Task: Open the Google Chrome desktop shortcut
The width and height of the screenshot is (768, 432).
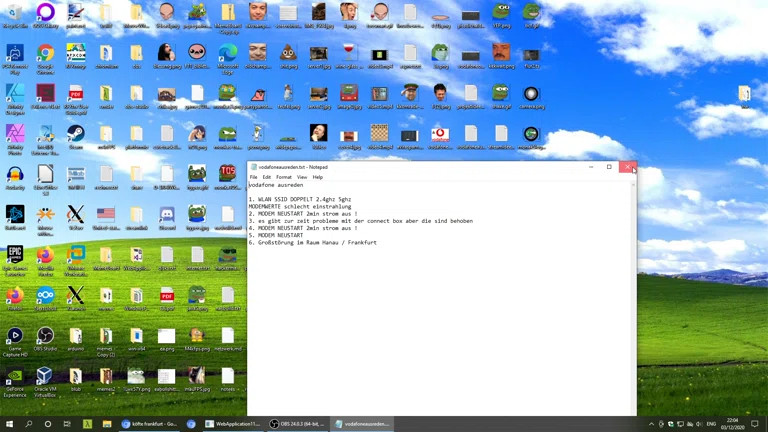Action: 45,54
